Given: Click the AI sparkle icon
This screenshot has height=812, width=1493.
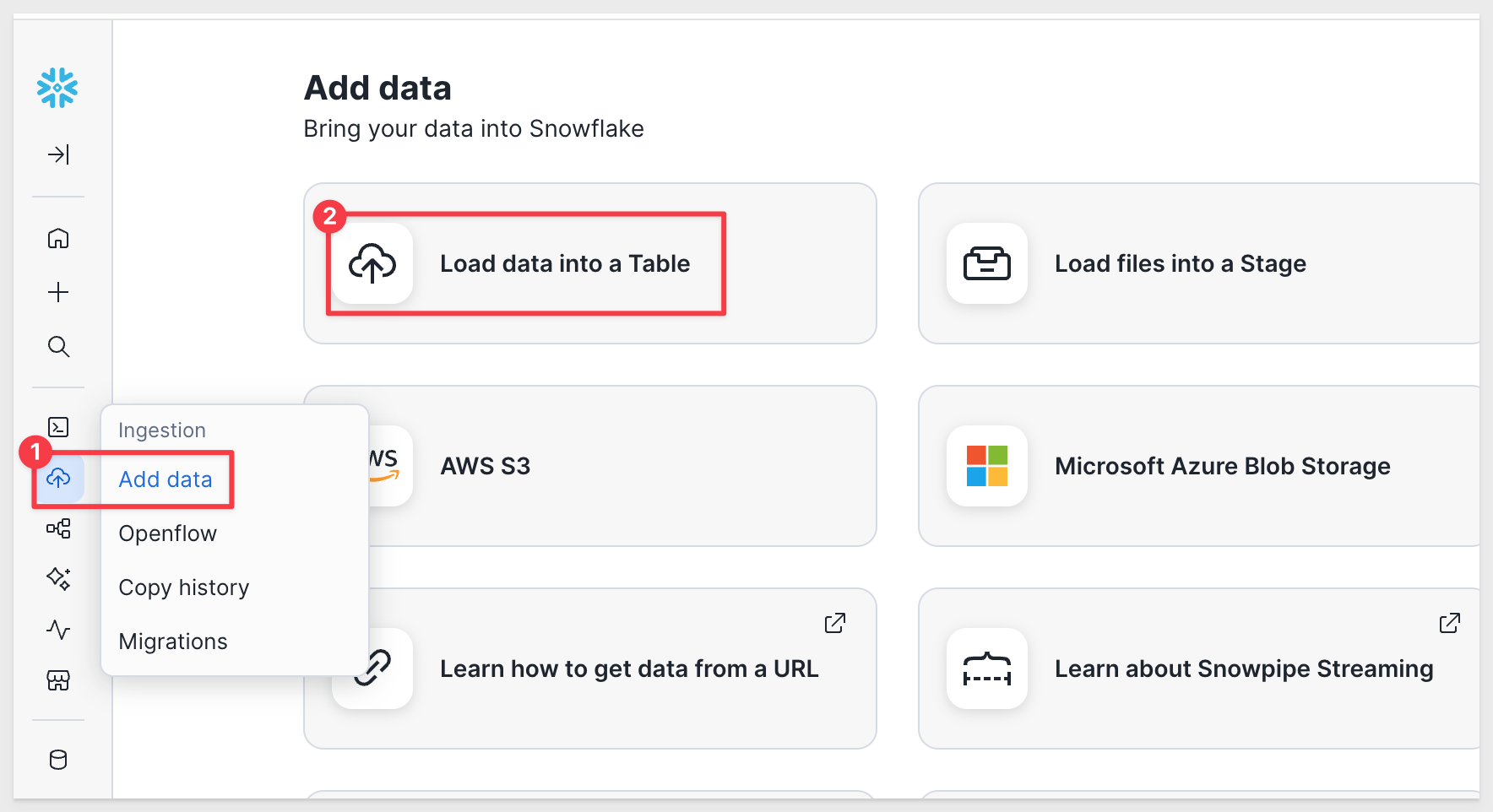Looking at the screenshot, I should coord(58,579).
